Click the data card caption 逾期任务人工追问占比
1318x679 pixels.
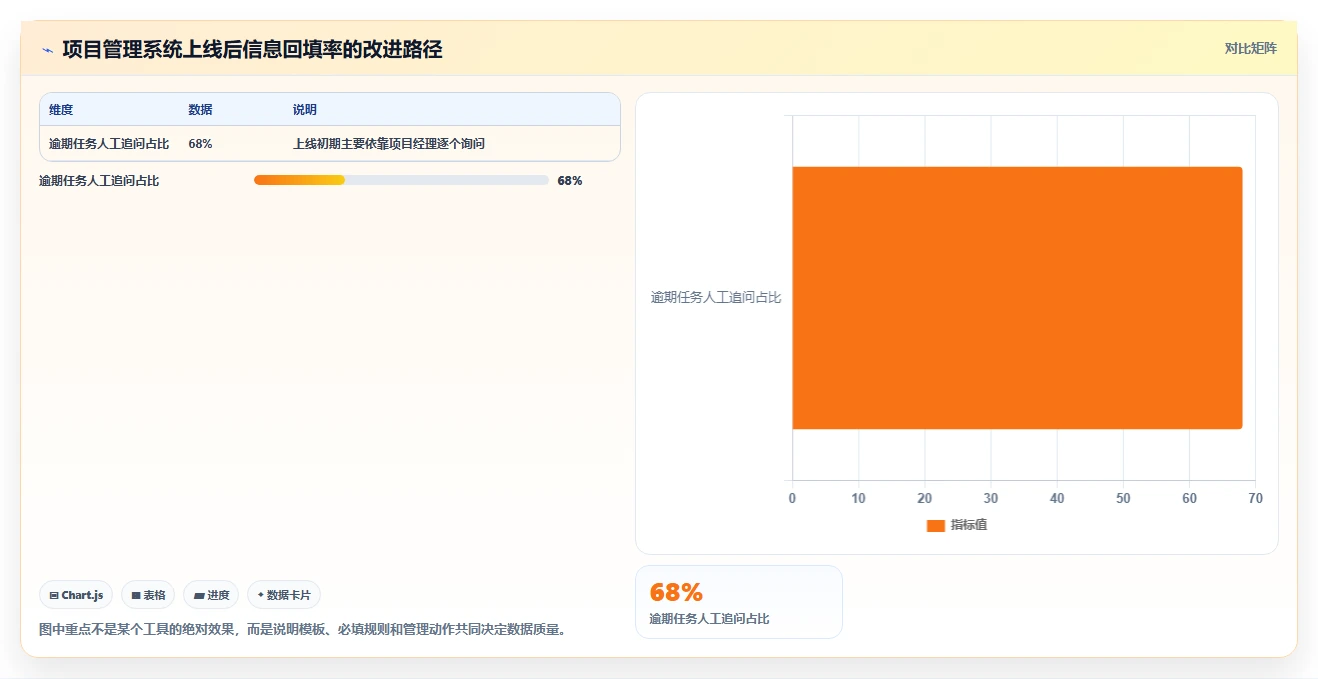(709, 619)
